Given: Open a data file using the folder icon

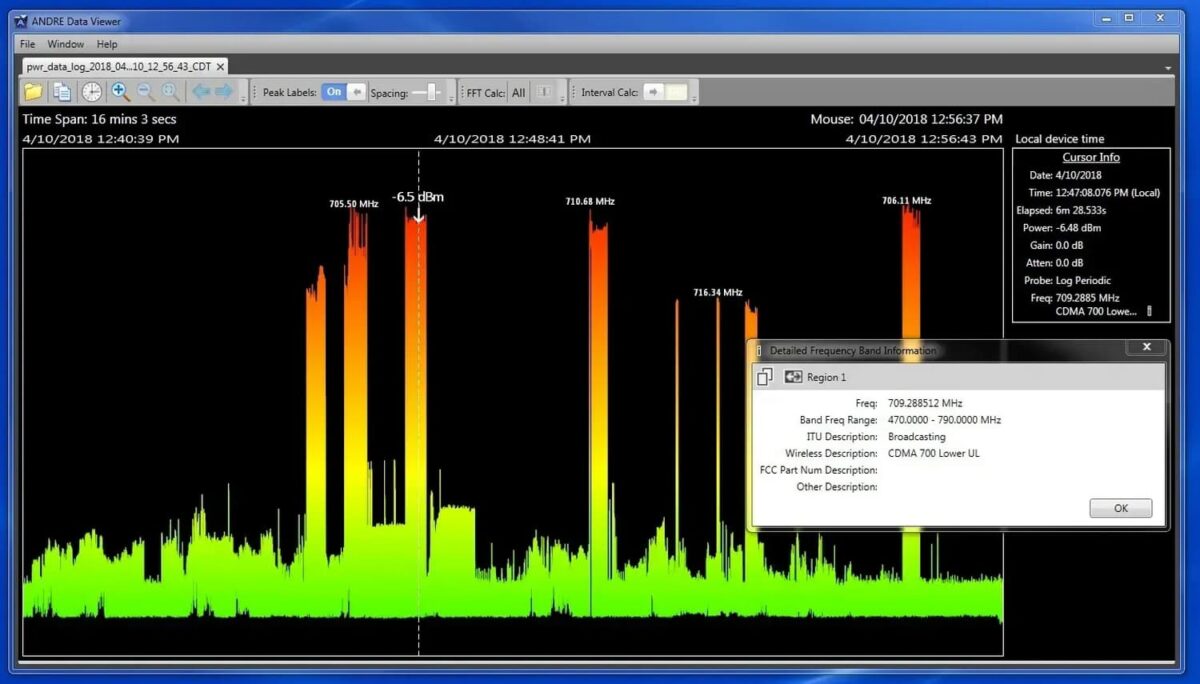Looking at the screenshot, I should pos(33,91).
